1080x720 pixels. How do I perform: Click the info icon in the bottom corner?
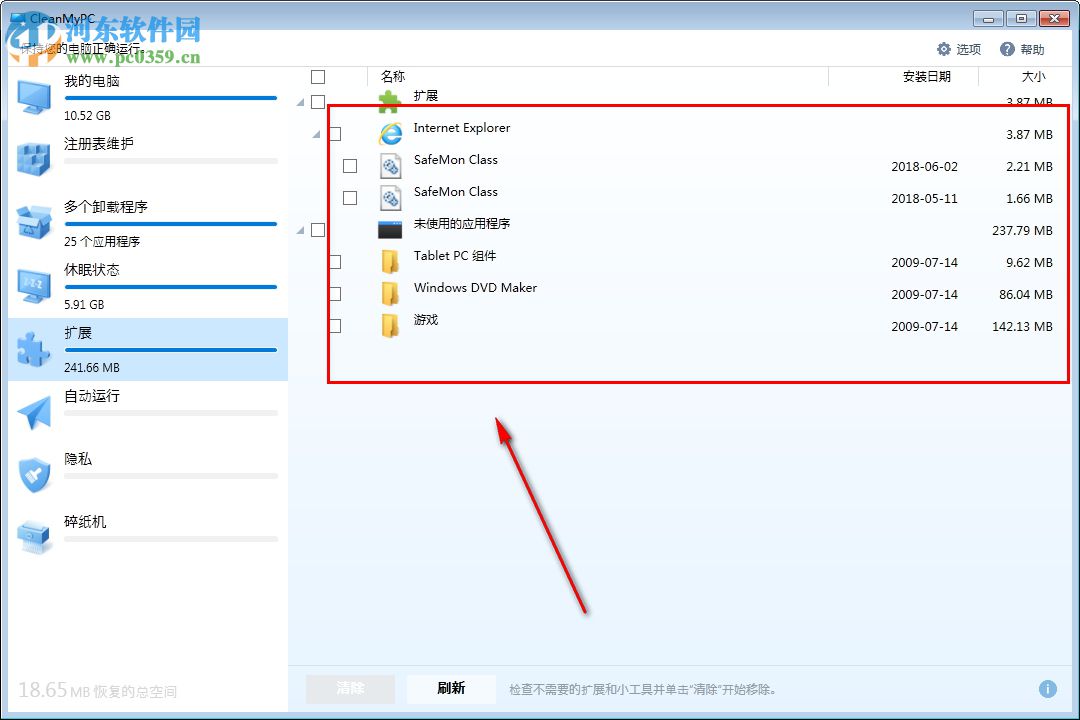(x=1047, y=688)
